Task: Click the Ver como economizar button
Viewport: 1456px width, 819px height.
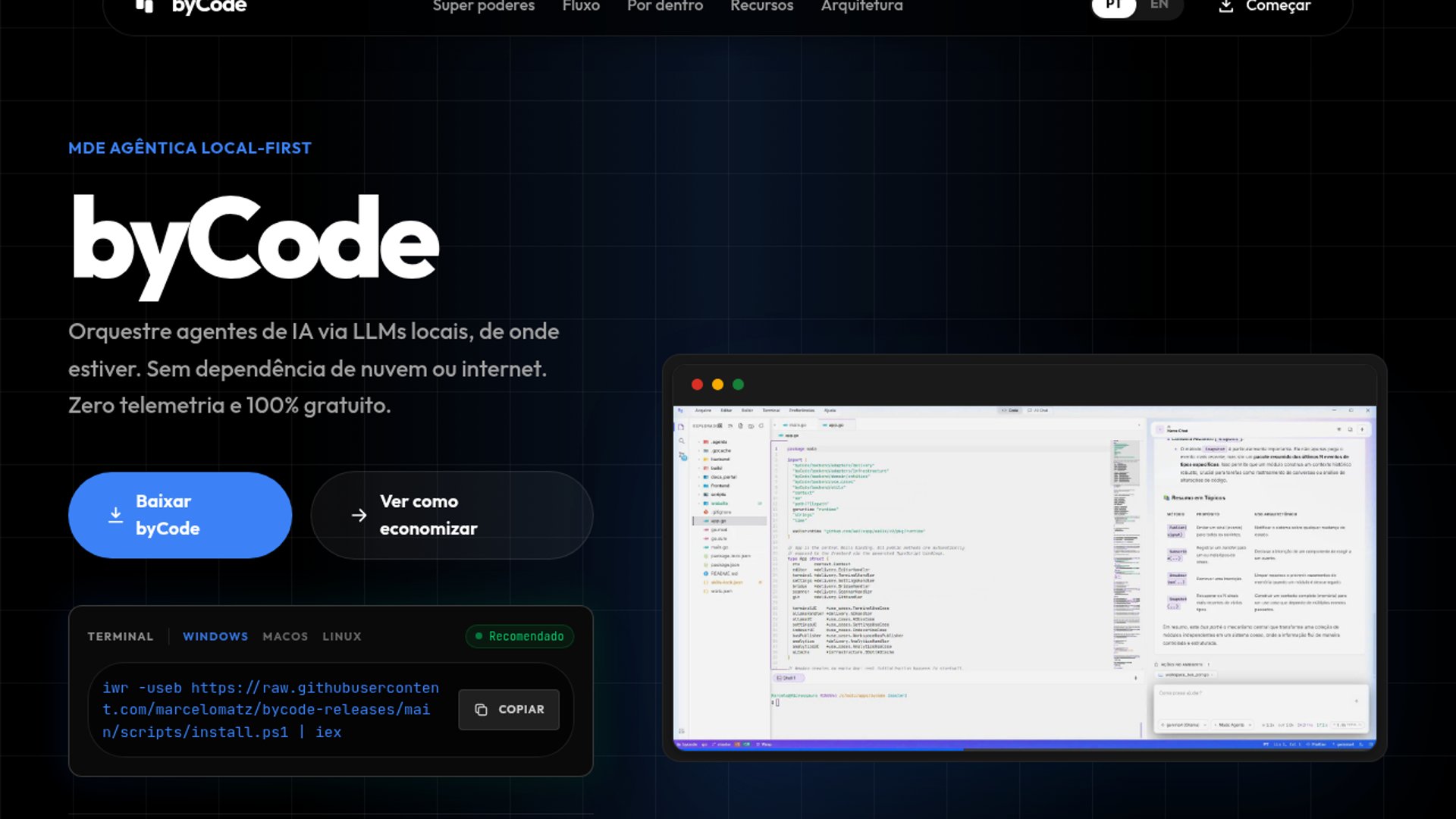Action: [451, 515]
